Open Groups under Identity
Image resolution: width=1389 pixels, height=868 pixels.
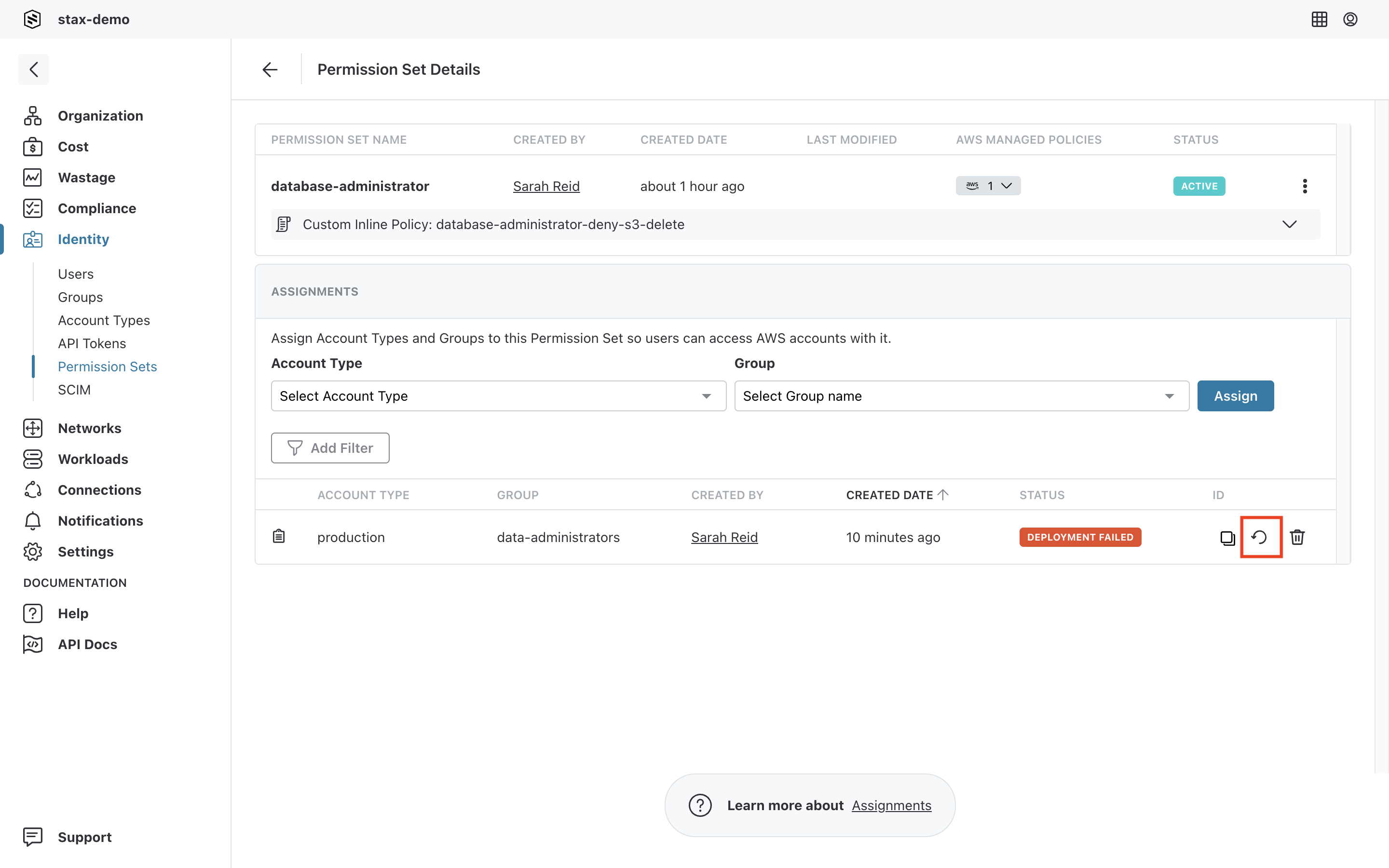coord(81,298)
